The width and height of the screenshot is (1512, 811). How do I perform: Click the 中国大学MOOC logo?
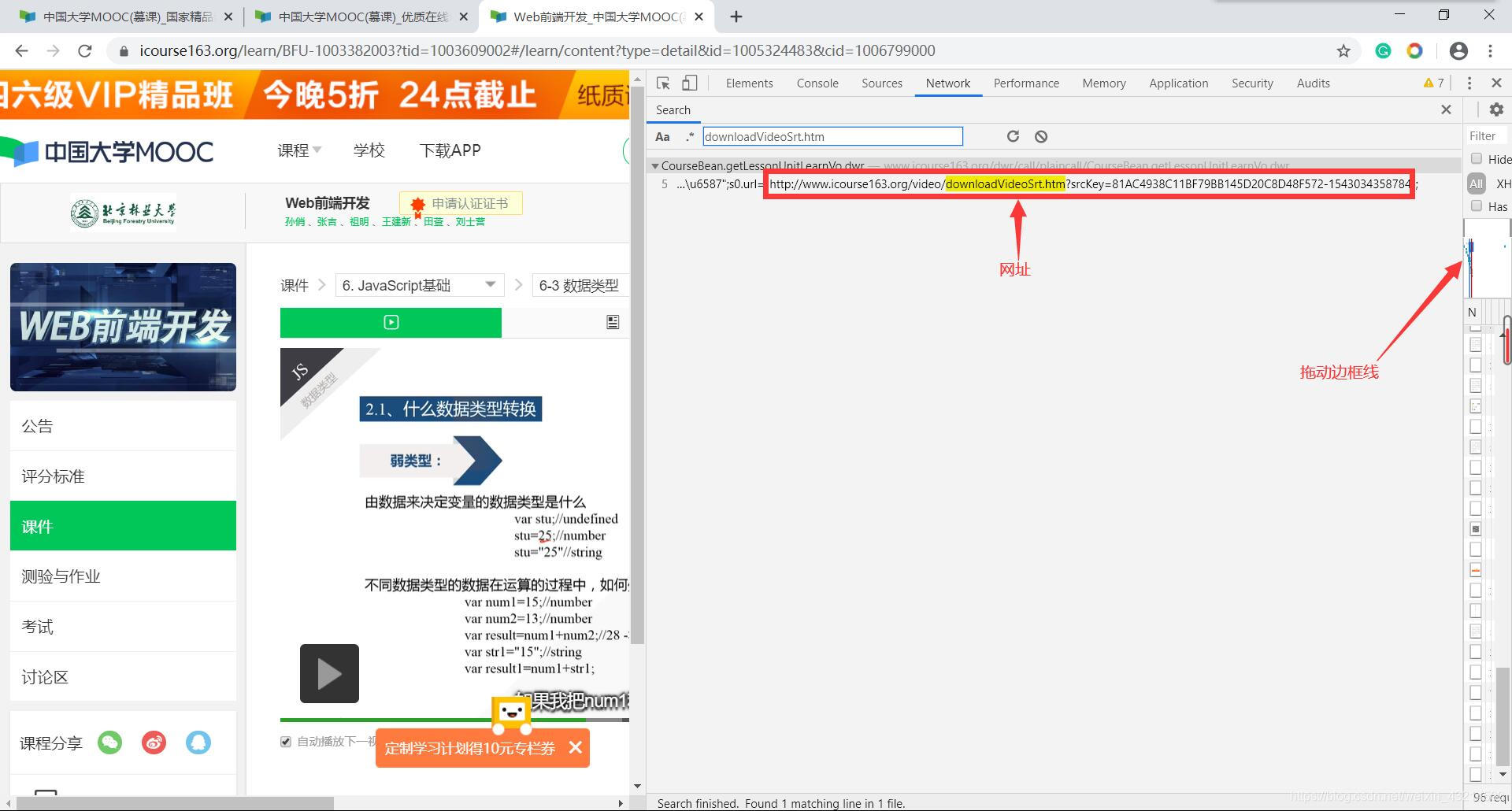(x=107, y=151)
